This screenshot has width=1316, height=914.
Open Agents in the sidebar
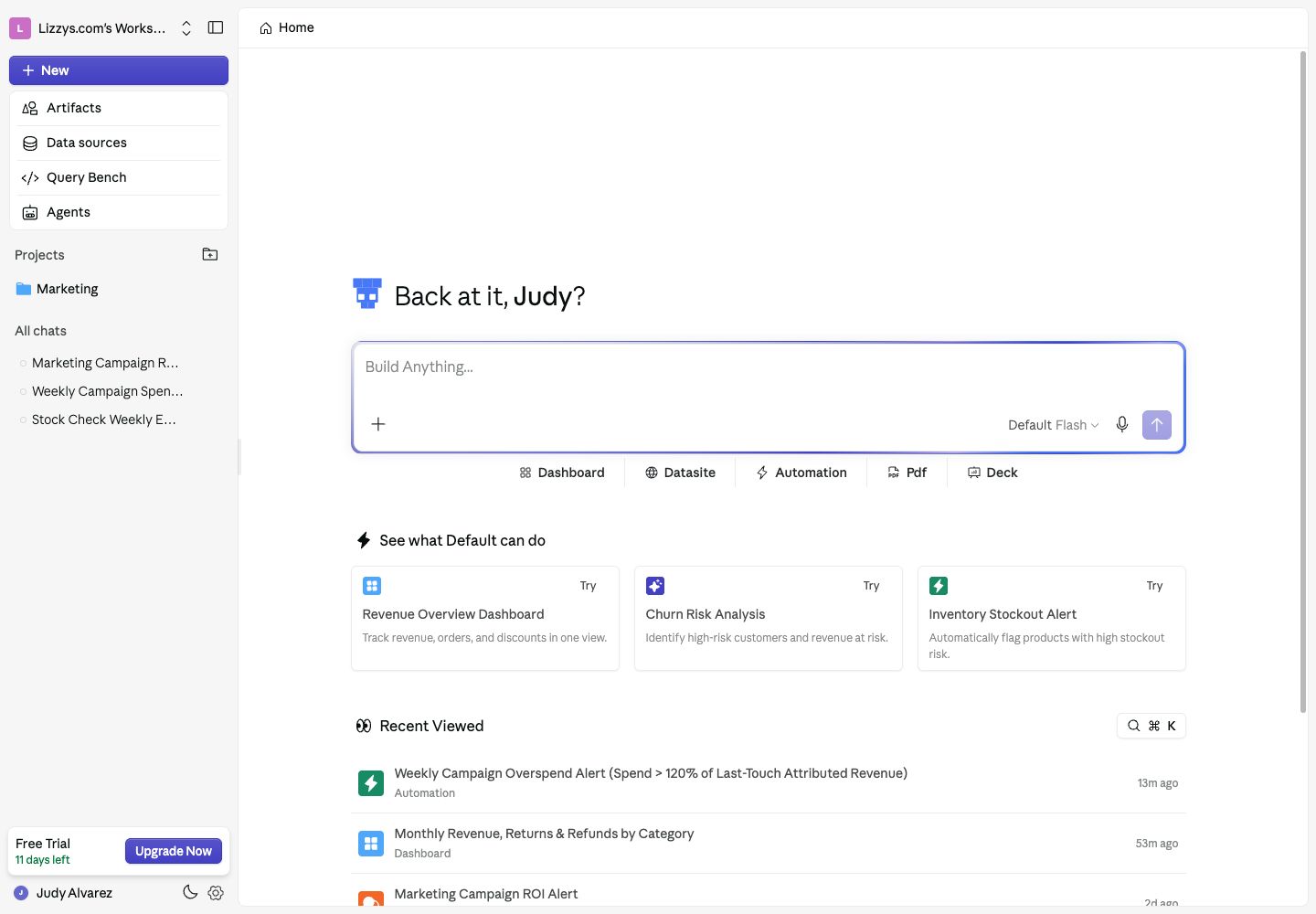pyautogui.click(x=119, y=212)
